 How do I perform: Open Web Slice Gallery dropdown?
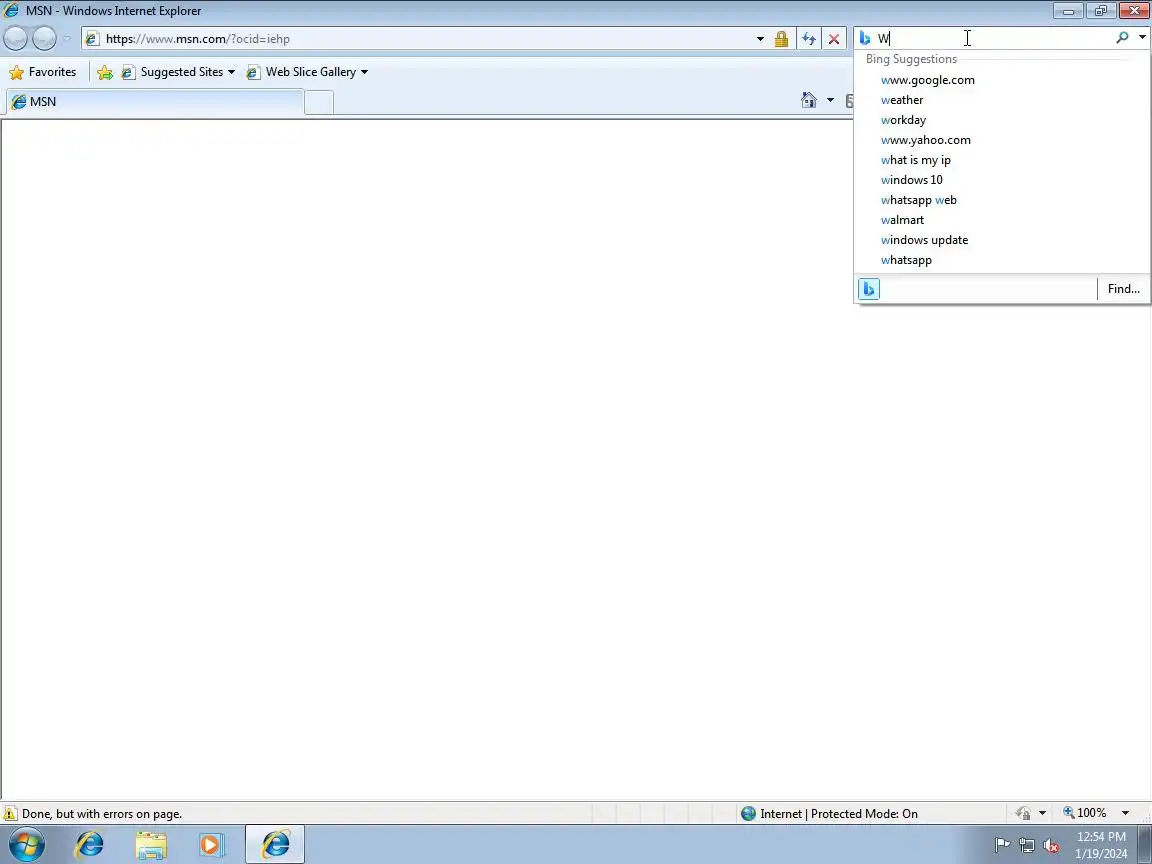coord(308,72)
